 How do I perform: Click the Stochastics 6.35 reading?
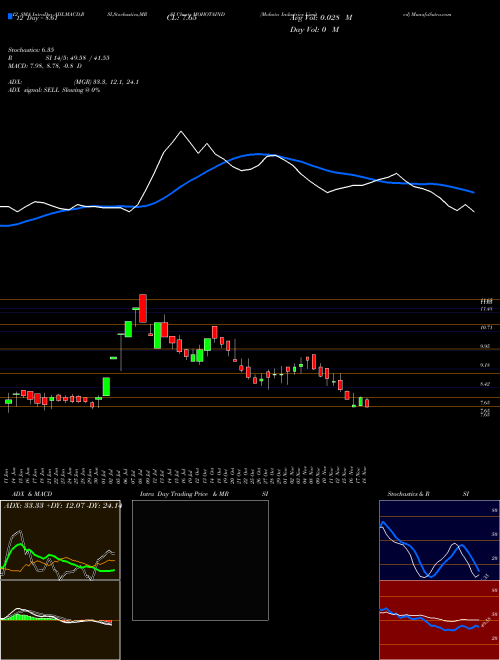point(31,50)
